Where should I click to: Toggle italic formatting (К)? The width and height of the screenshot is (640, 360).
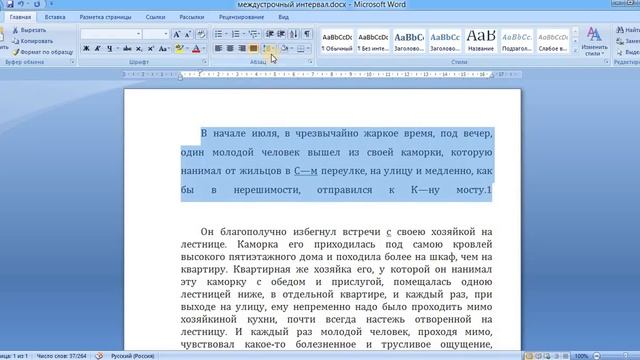98,49
